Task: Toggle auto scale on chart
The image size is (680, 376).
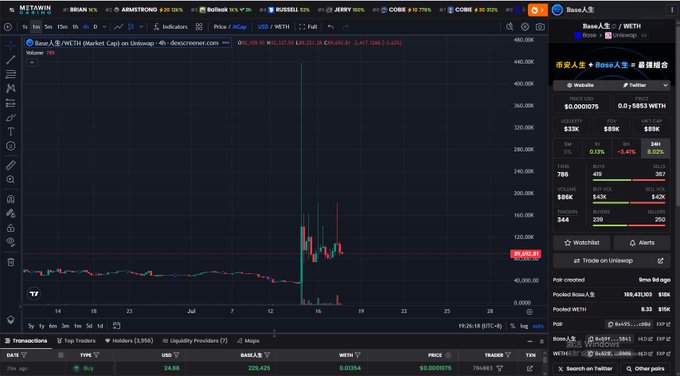Action: click(x=538, y=326)
